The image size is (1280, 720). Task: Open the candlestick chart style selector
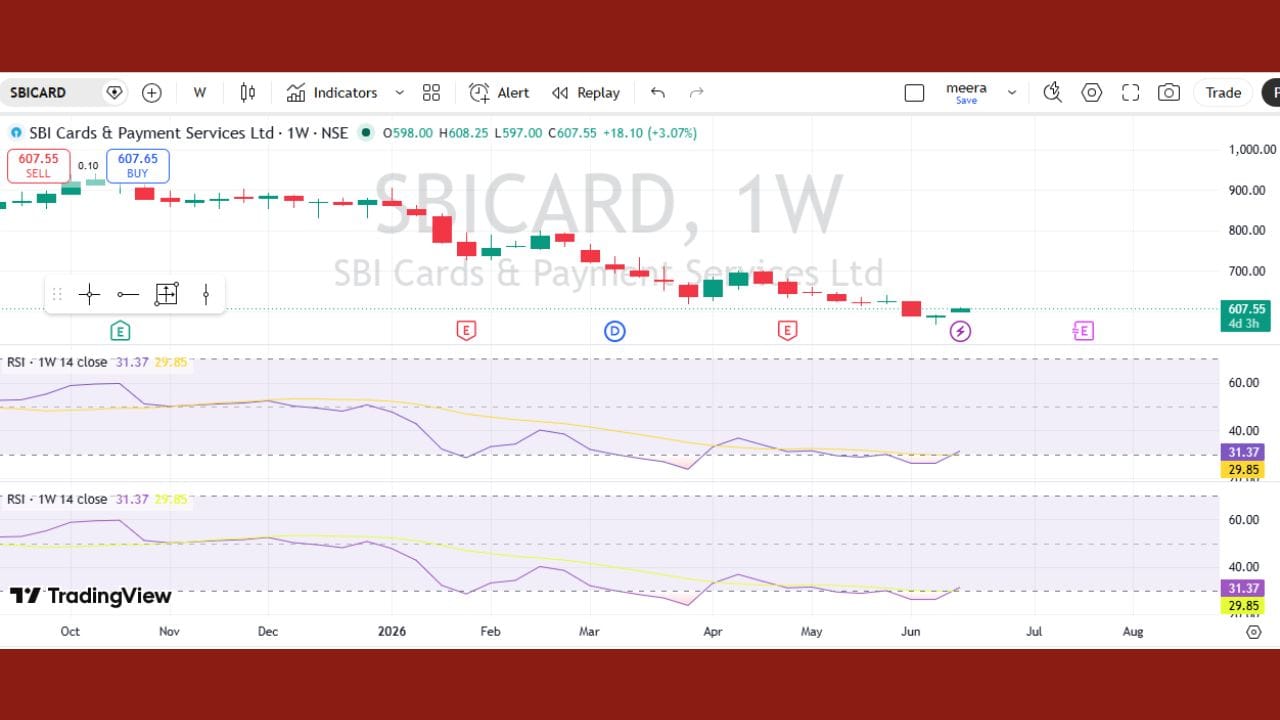pos(248,93)
